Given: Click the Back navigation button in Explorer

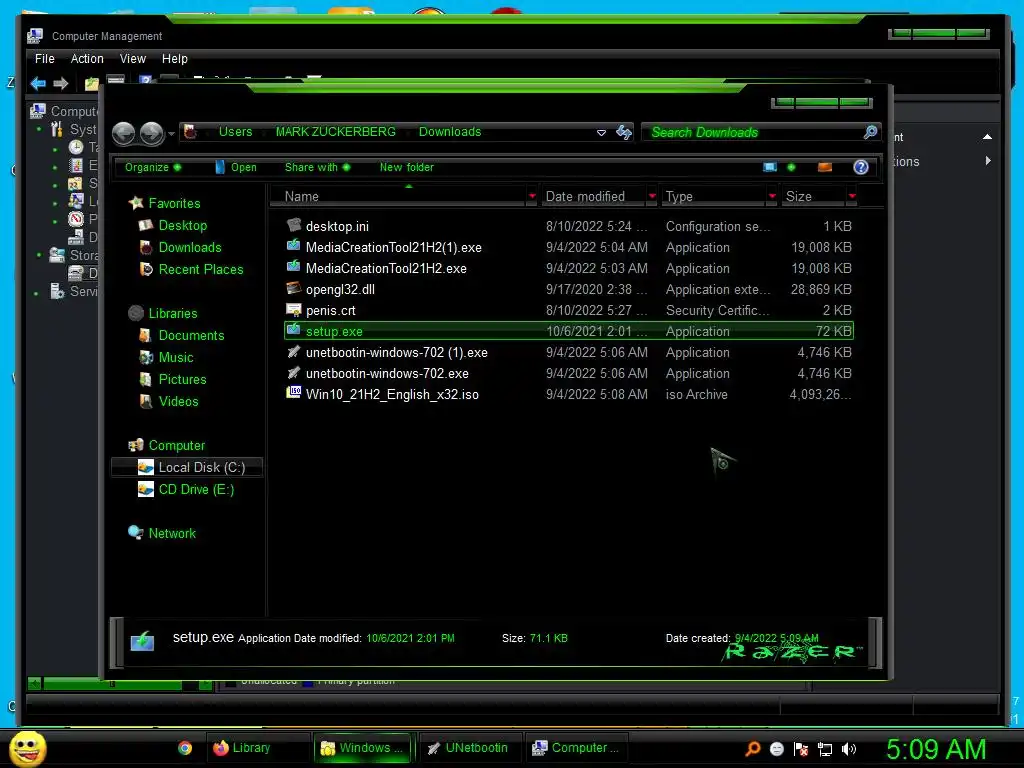Looking at the screenshot, I should pyautogui.click(x=123, y=134).
